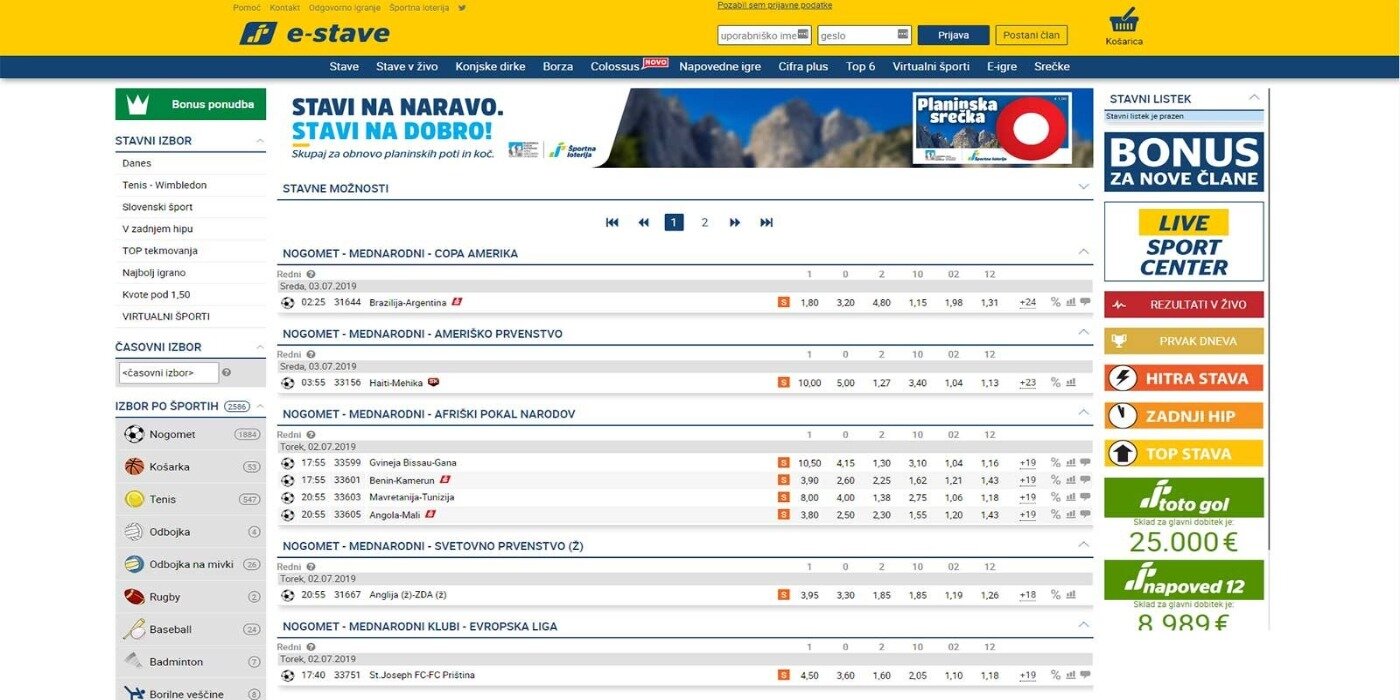The width and height of the screenshot is (1400, 700).
Task: Collapse the IZBOR PO ŠPORTIH section
Action: pyautogui.click(x=260, y=406)
